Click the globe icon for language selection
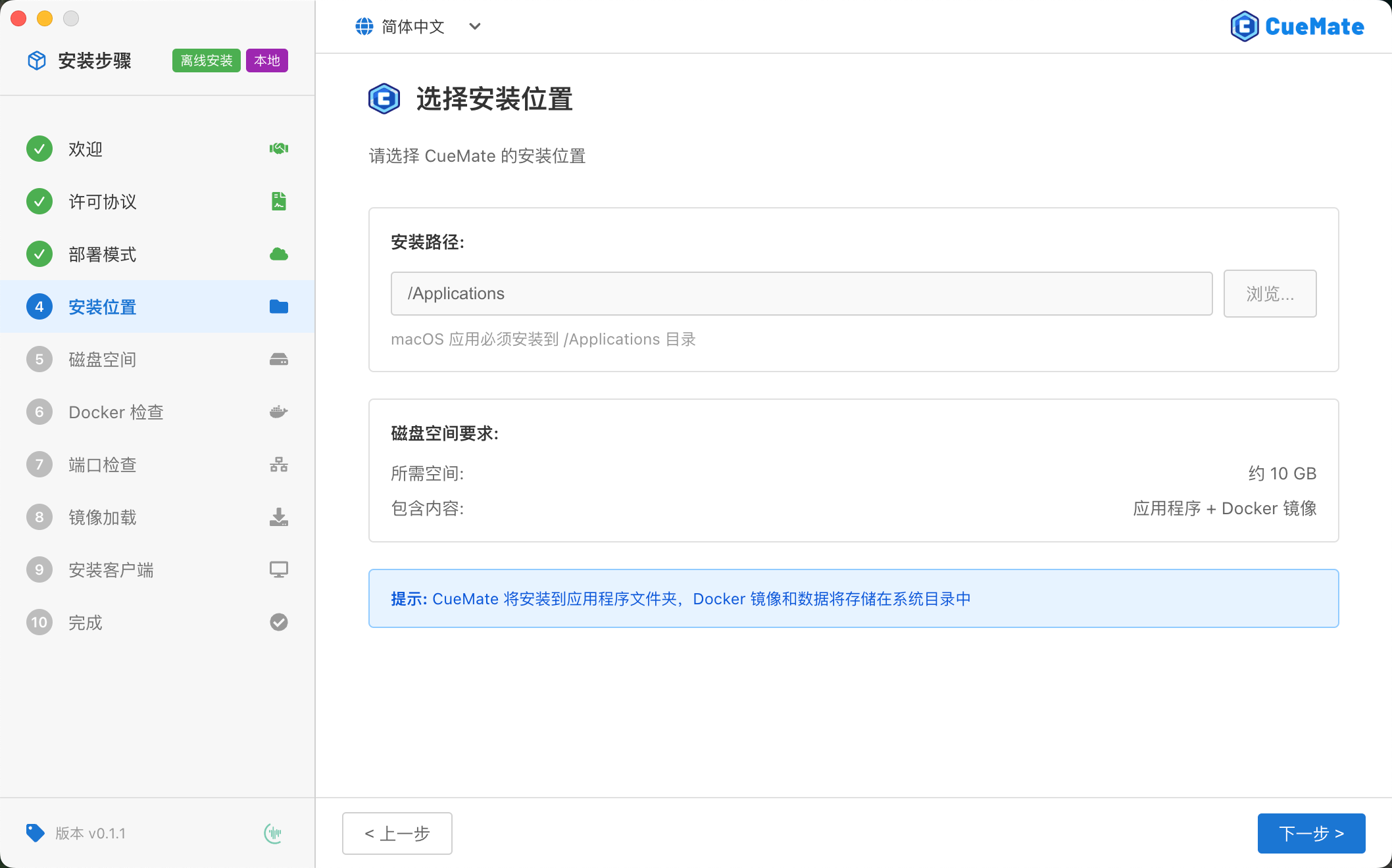The width and height of the screenshot is (1392, 868). pyautogui.click(x=364, y=26)
